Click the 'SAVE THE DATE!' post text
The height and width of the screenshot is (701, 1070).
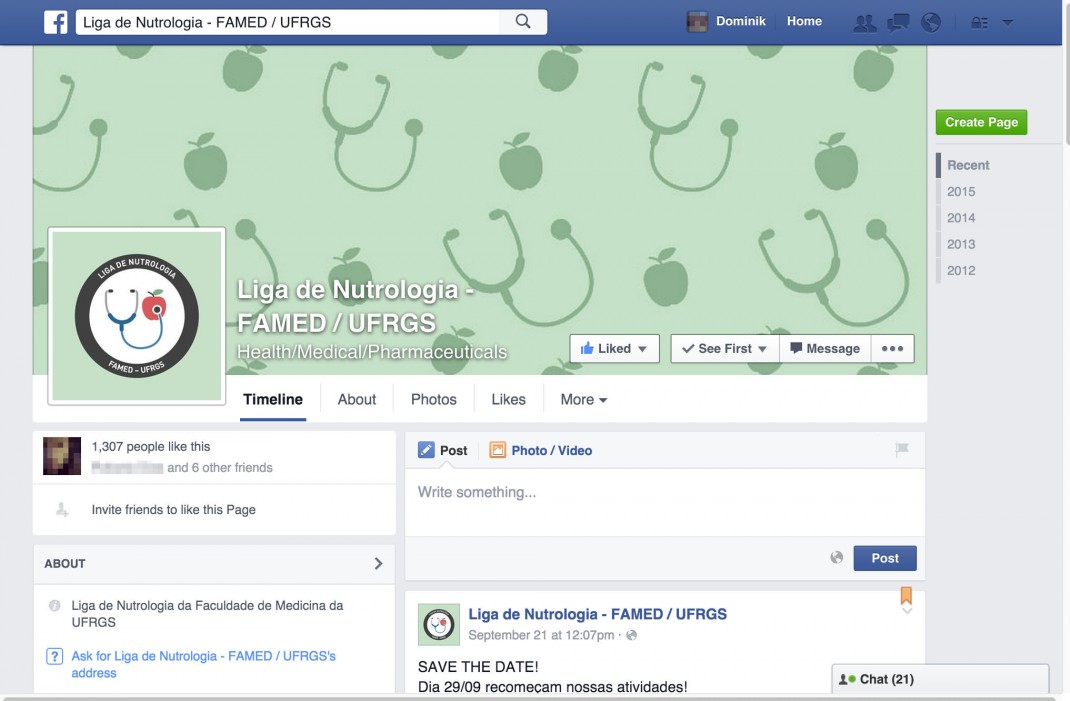point(478,667)
